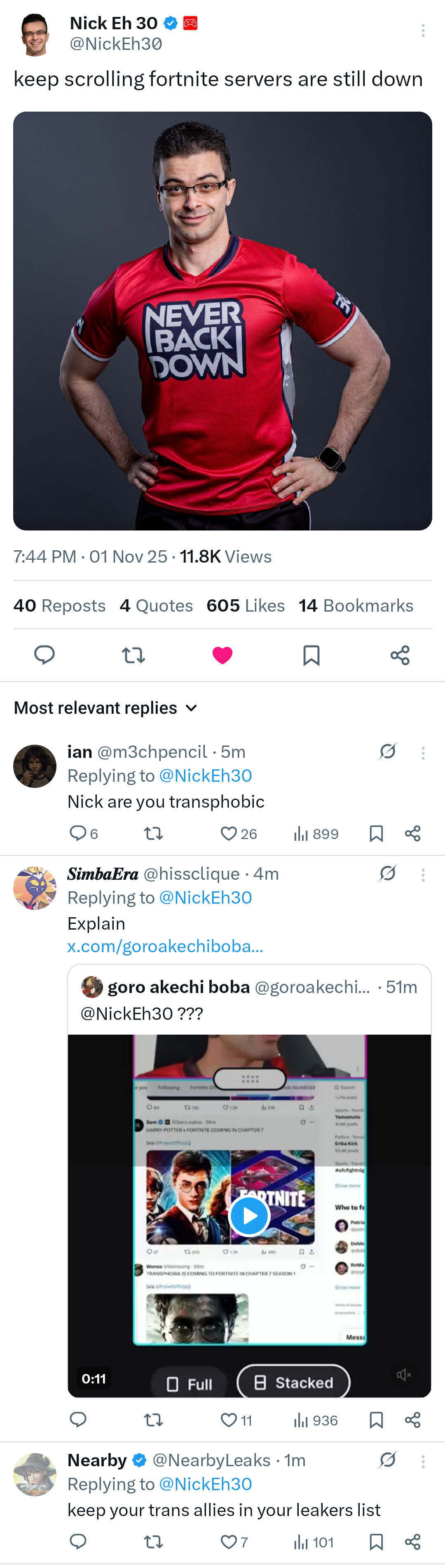Open the 40 Reposts list
This screenshot has width=445, height=1568.
pyautogui.click(x=60, y=605)
